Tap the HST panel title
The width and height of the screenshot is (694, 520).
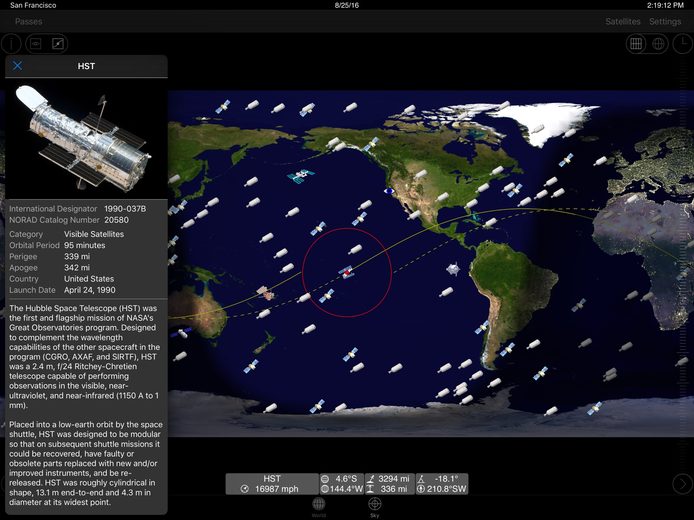click(x=86, y=66)
